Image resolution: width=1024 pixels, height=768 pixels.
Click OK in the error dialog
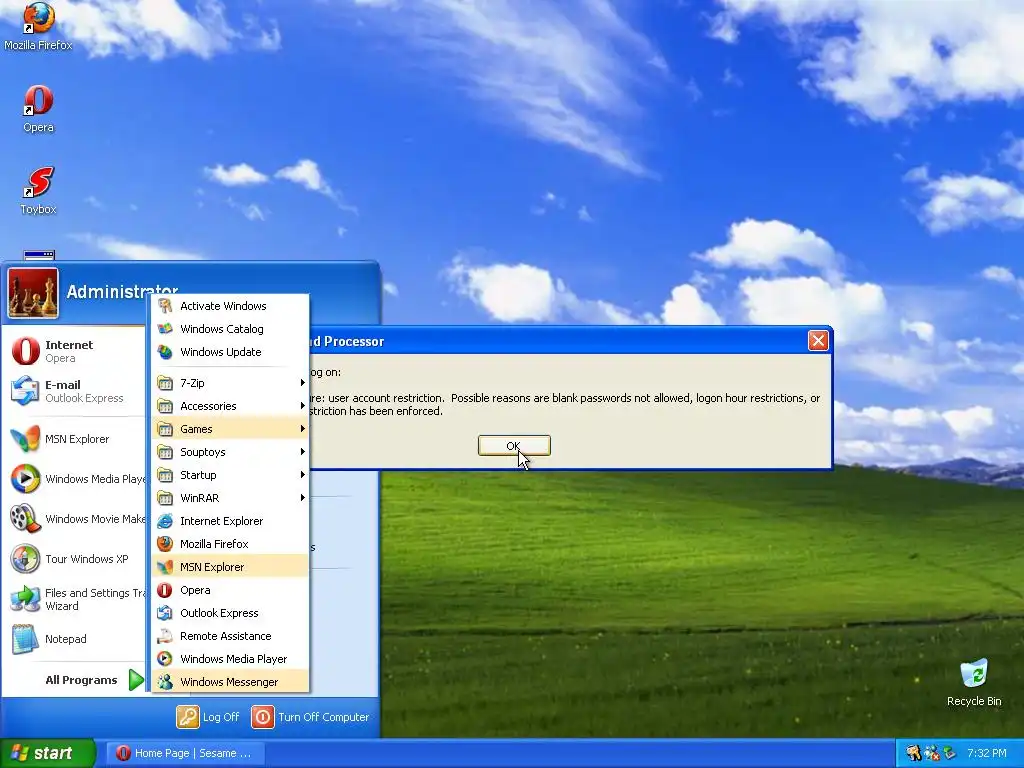[x=514, y=445]
